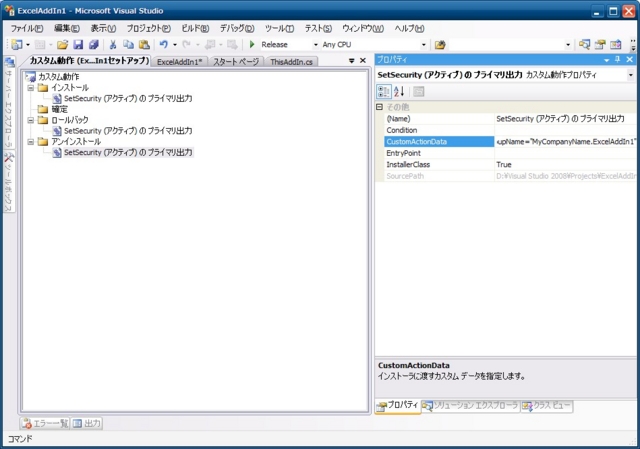The height and width of the screenshot is (449, 640).
Task: Click the Find in Files icon
Action: pyautogui.click(x=440, y=44)
